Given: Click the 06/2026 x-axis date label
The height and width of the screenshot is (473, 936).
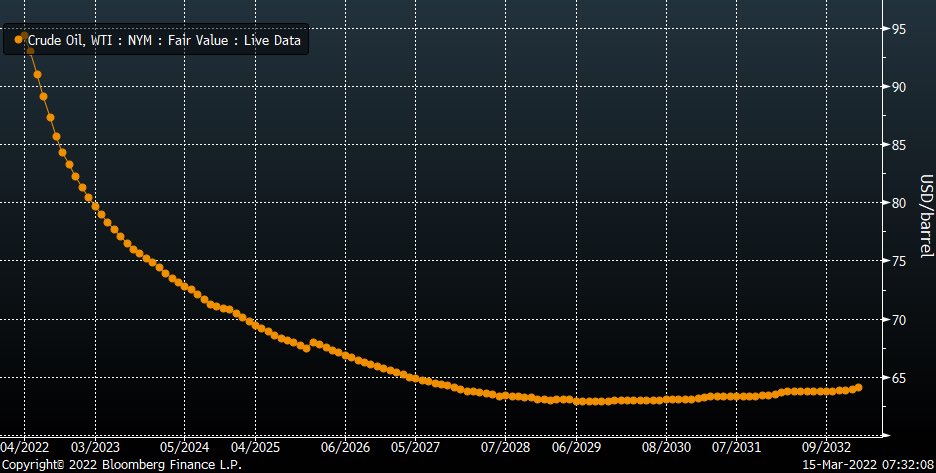Looking at the screenshot, I should point(345,447).
